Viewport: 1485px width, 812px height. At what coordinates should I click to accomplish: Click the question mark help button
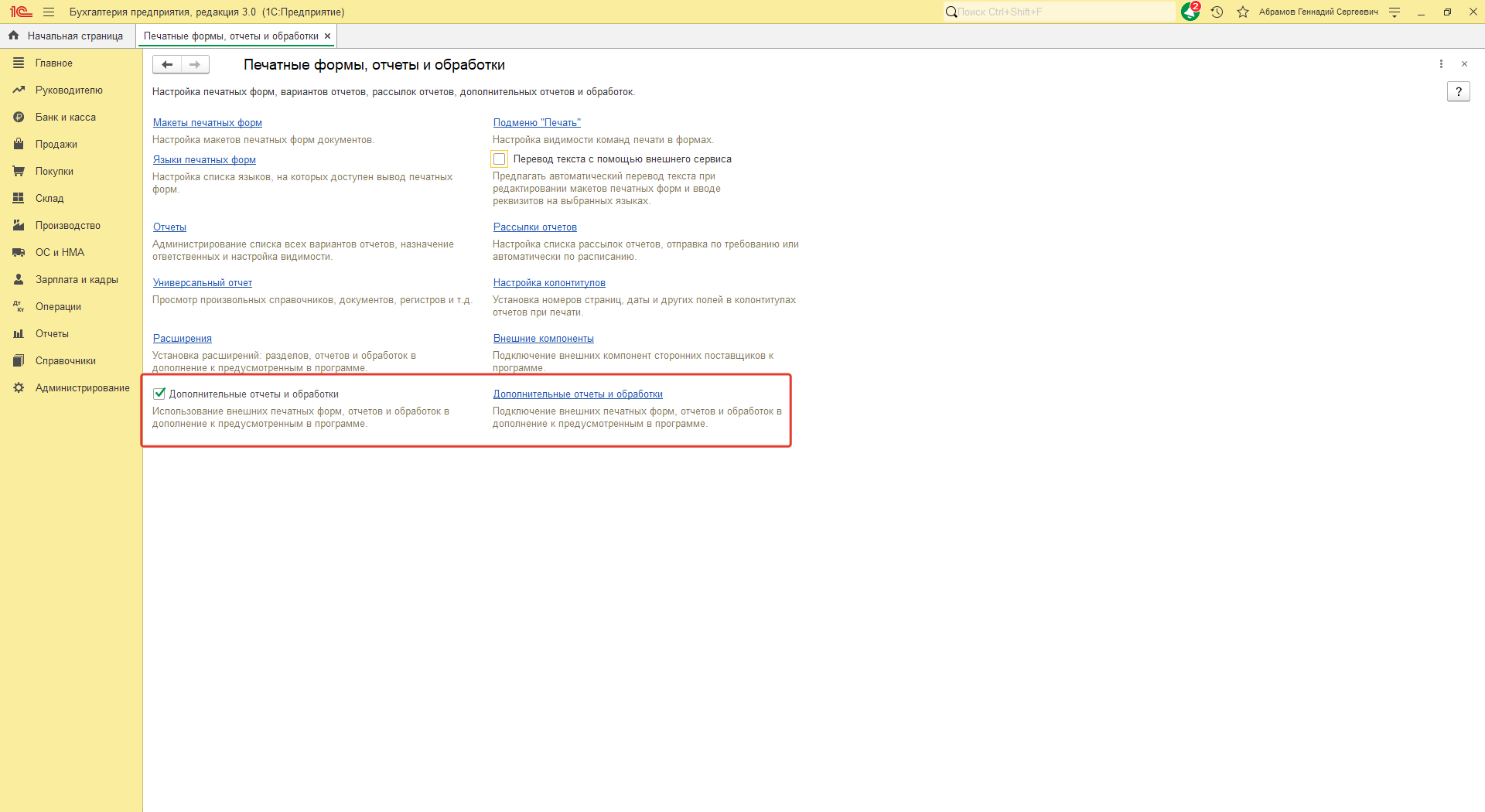pyautogui.click(x=1458, y=91)
